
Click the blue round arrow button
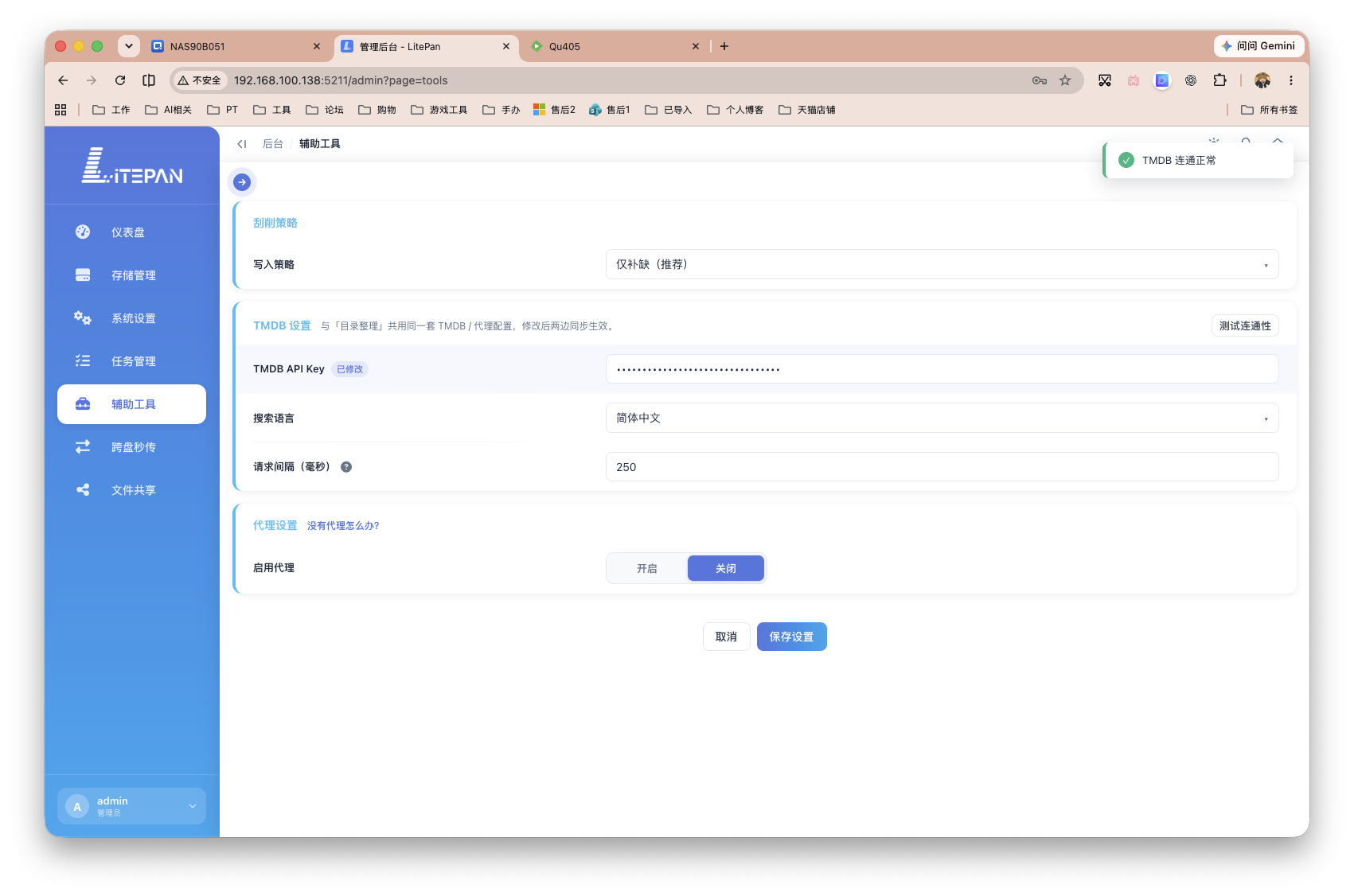(x=242, y=182)
